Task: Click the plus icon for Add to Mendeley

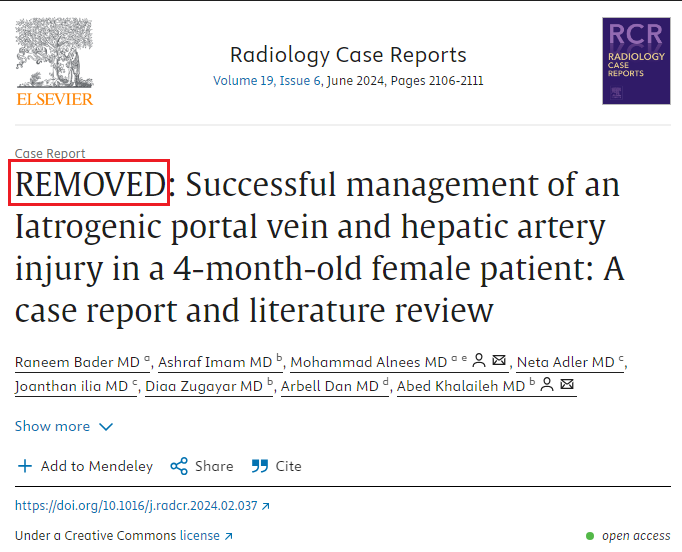Action: pos(25,466)
